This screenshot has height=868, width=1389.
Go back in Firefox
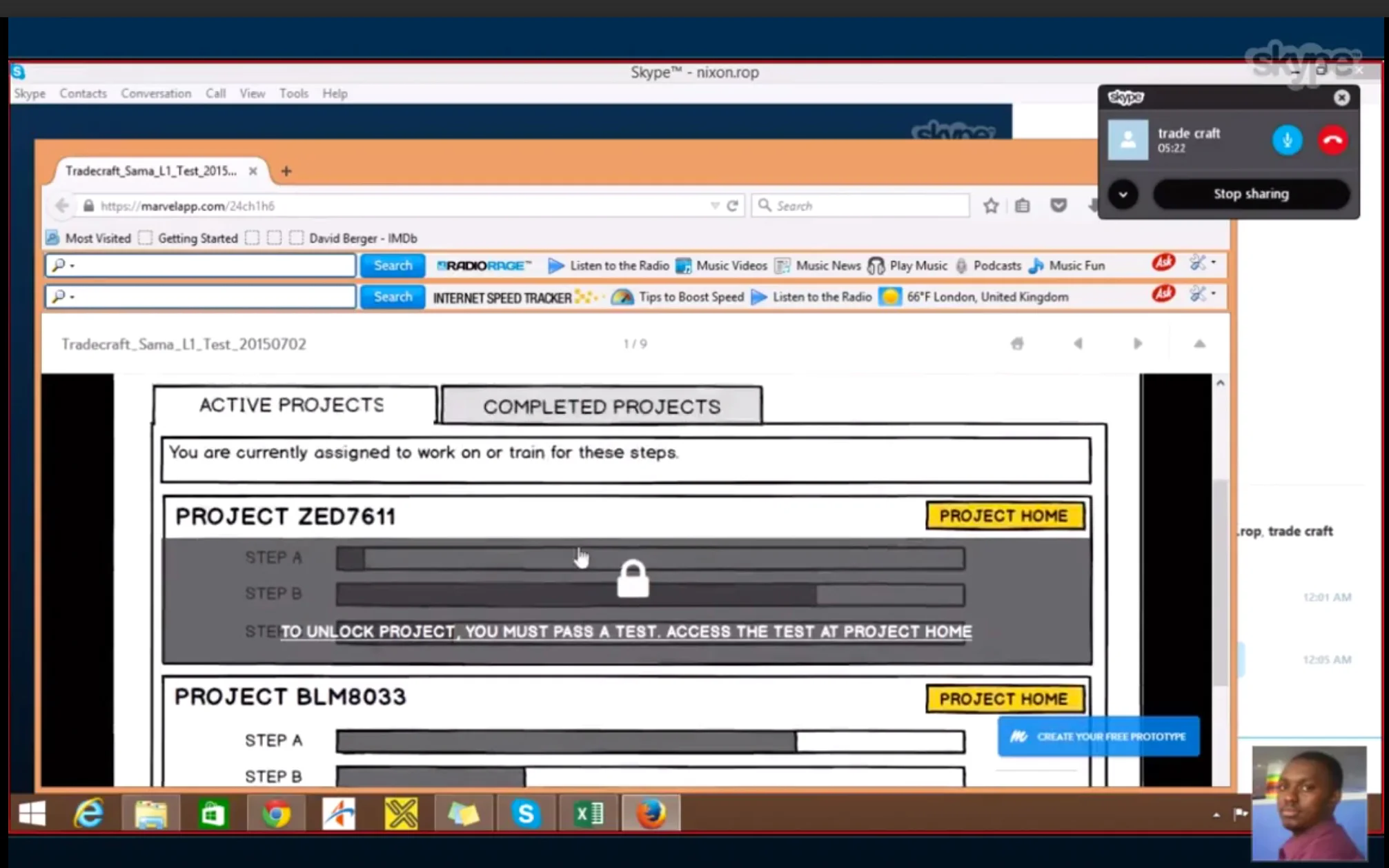pos(62,206)
